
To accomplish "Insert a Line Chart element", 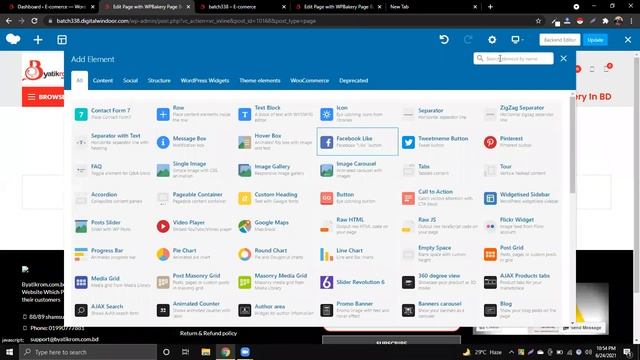I will (357, 254).
